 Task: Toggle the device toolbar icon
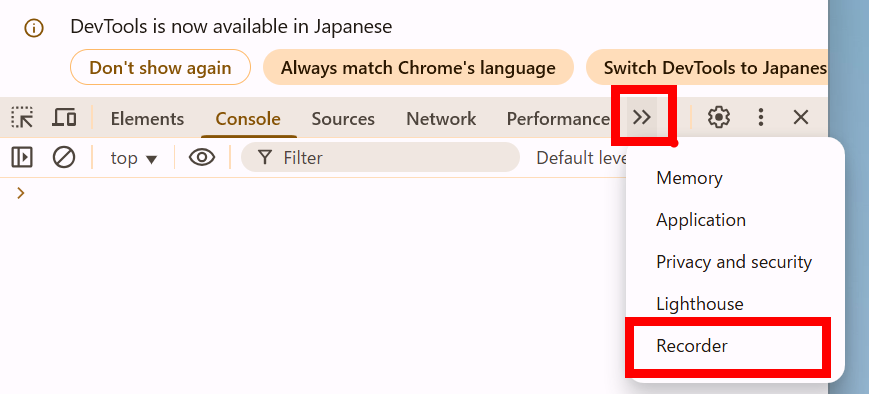click(64, 118)
